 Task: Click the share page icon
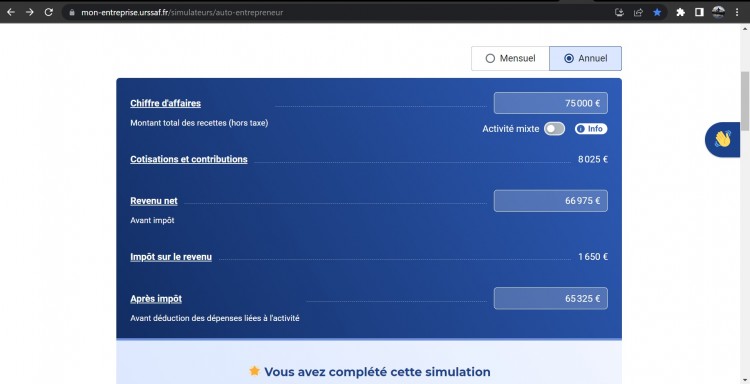[638, 12]
